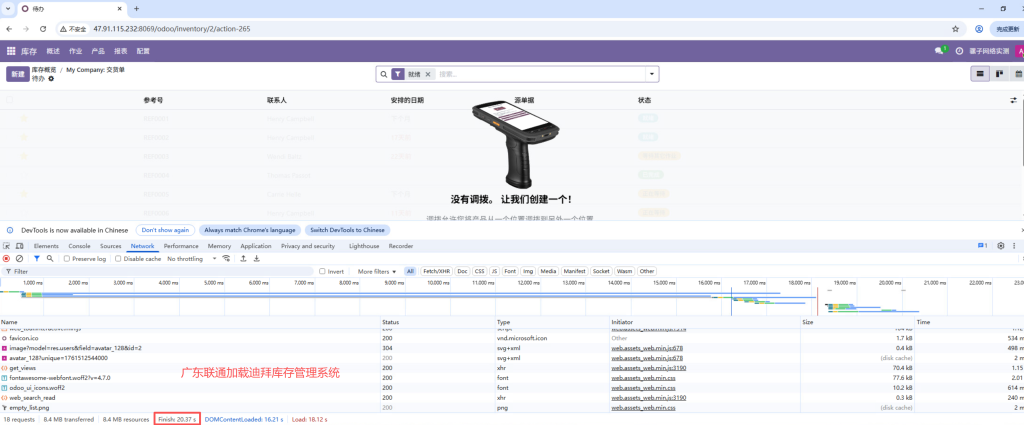The width and height of the screenshot is (1024, 425).
Task: Open the Odoo apps grid menu
Action: point(11,50)
